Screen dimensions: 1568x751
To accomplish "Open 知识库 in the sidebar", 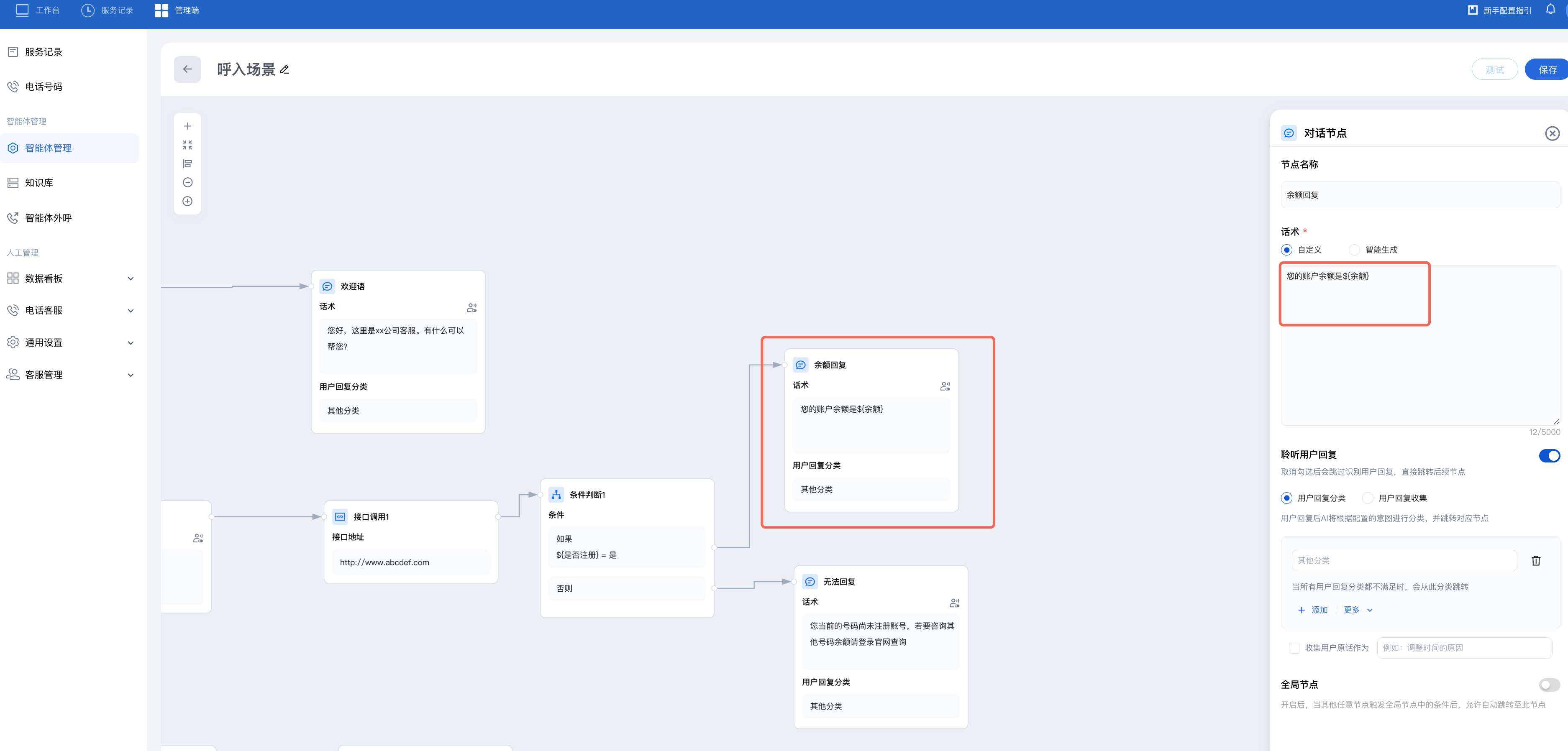I will point(39,183).
